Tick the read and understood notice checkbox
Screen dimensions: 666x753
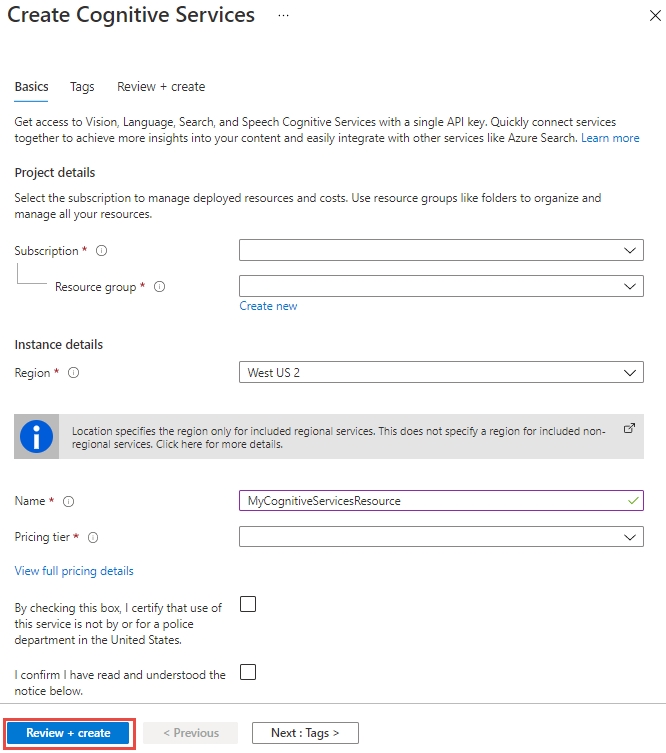click(248, 672)
